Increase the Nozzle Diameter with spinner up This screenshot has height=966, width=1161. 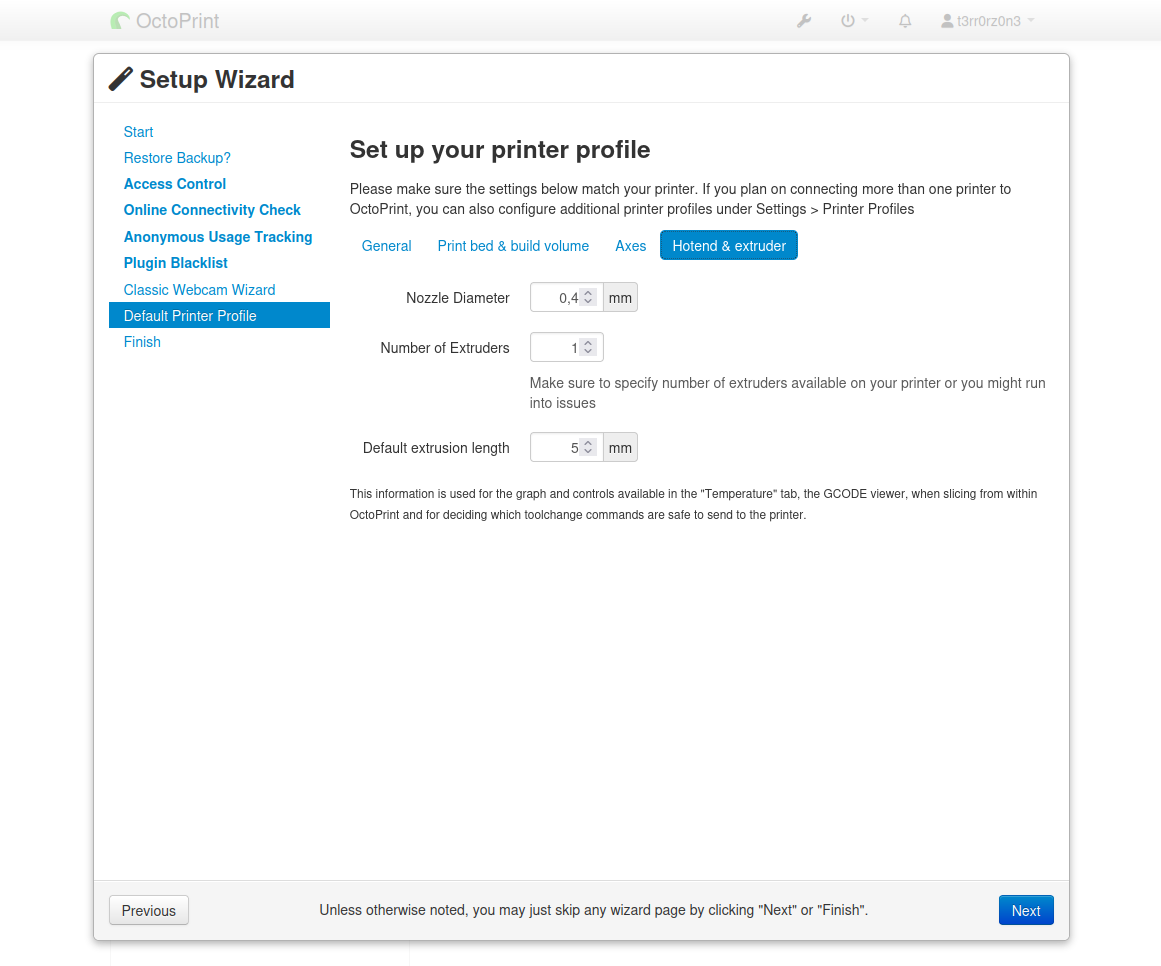[588, 293]
